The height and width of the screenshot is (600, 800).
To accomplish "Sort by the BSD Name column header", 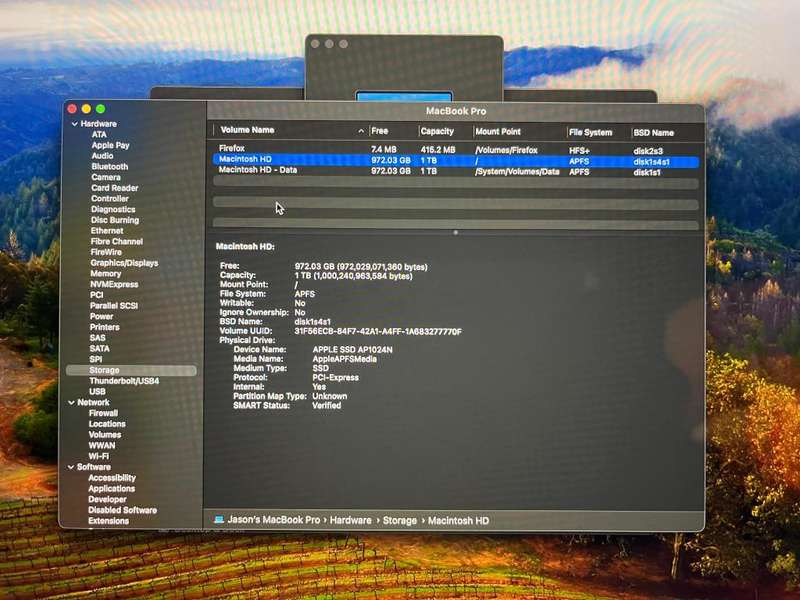I will tap(654, 133).
